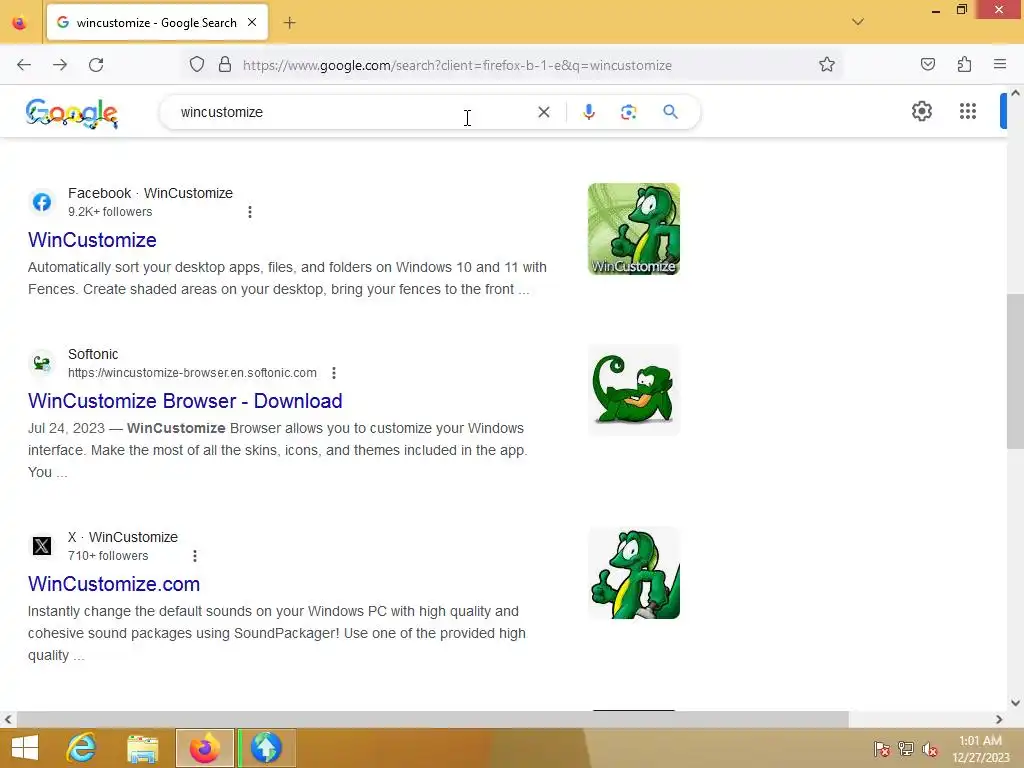
Task: Click the '9.2K+ followers' text
Action: pyautogui.click(x=110, y=212)
